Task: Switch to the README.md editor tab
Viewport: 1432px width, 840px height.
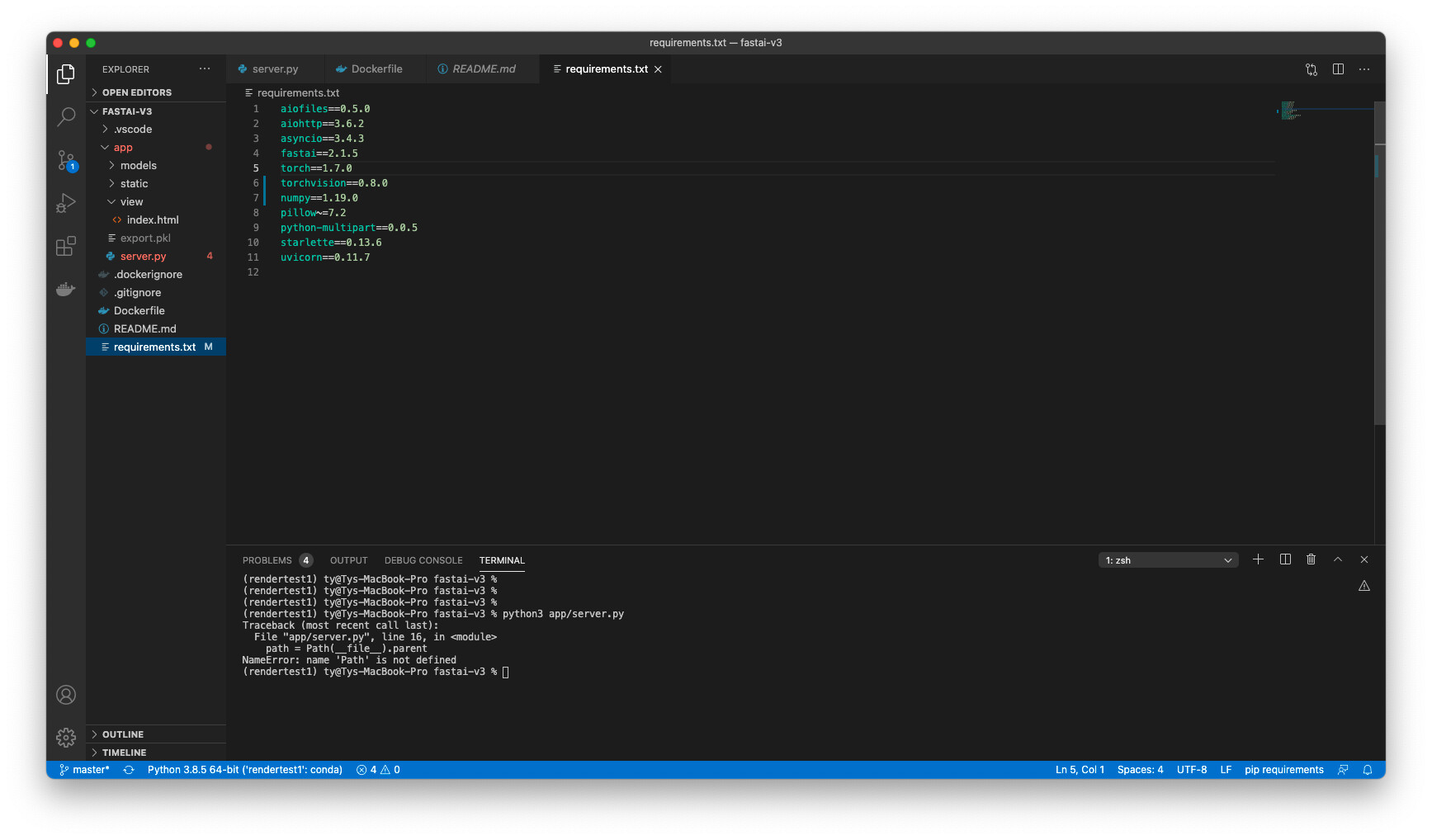Action: click(484, 69)
